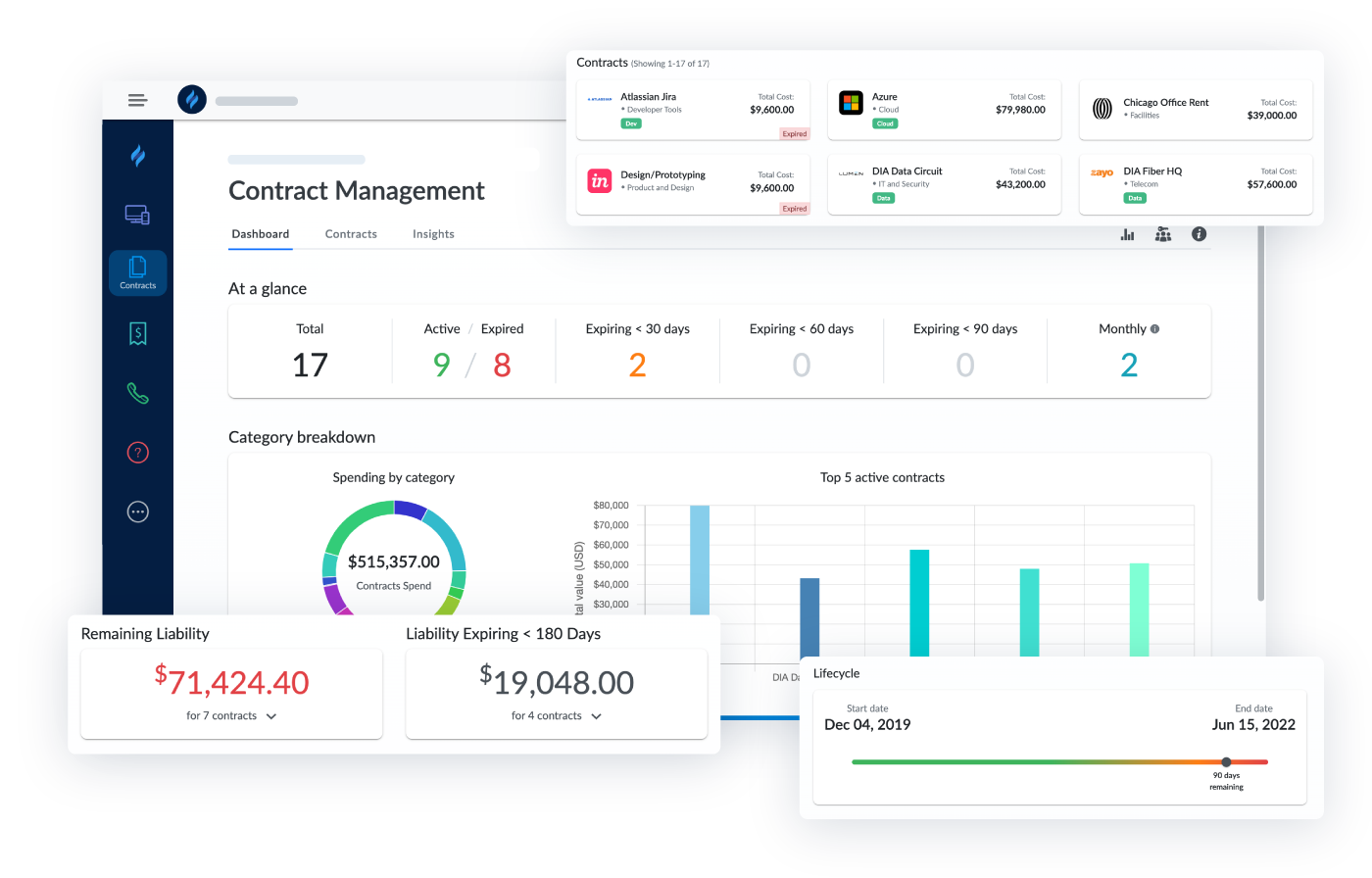Open the Contracts section in the sidebar
1372x878 pixels.
(x=137, y=272)
